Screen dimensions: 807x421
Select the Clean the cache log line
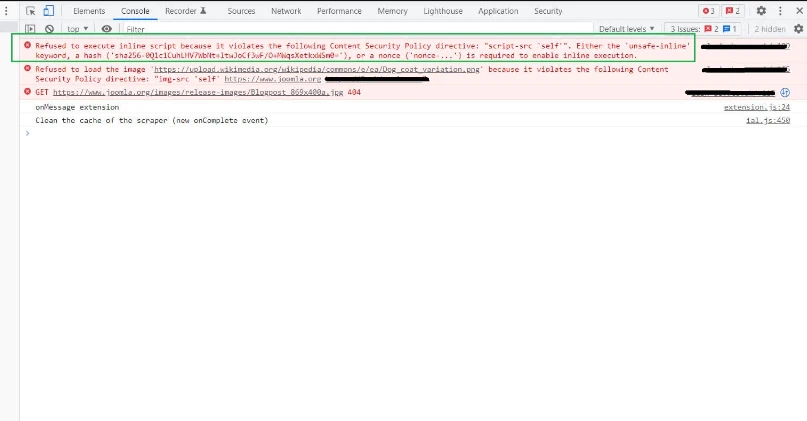[x=152, y=120]
